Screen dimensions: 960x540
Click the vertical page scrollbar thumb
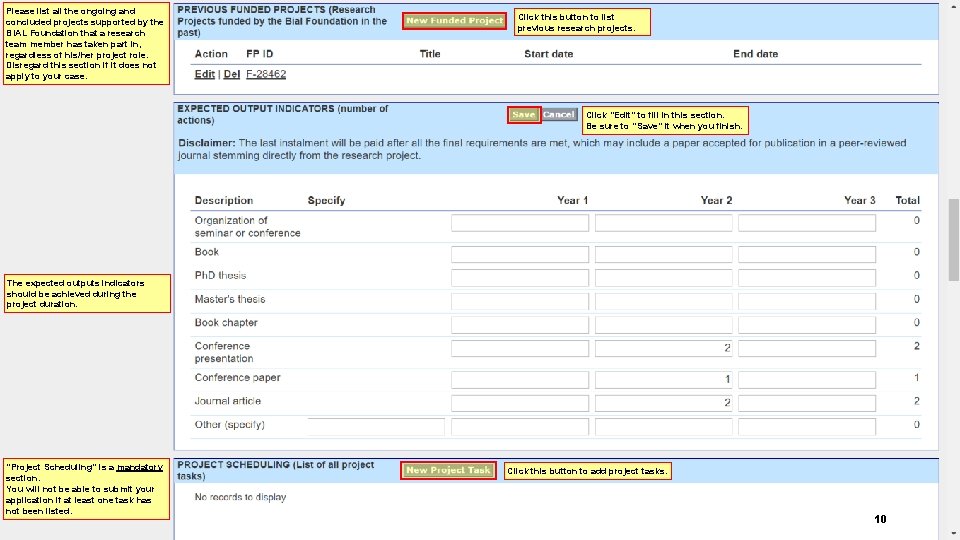953,239
